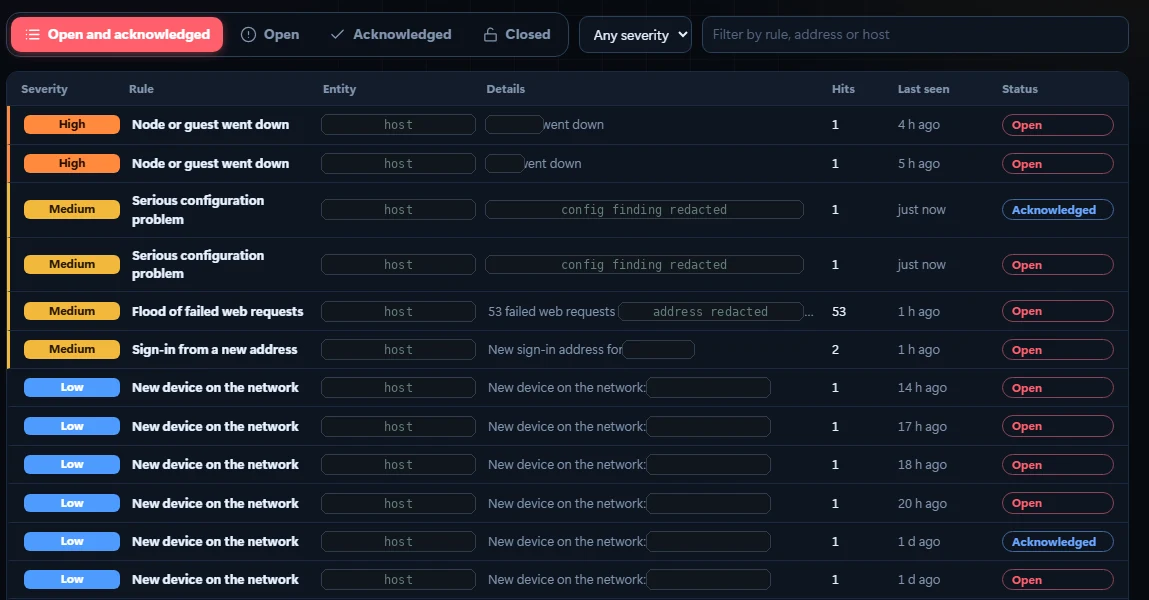This screenshot has height=600, width=1149.
Task: Click the 18 h ago last seen value
Action: pos(922,464)
